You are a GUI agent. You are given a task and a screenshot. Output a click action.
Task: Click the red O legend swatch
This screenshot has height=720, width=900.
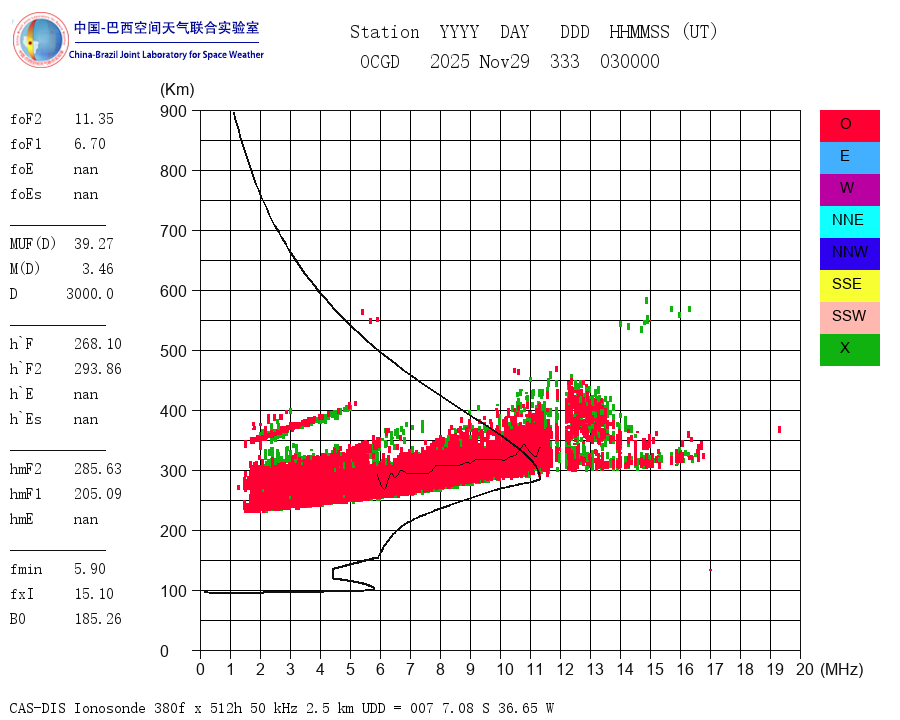click(x=849, y=126)
